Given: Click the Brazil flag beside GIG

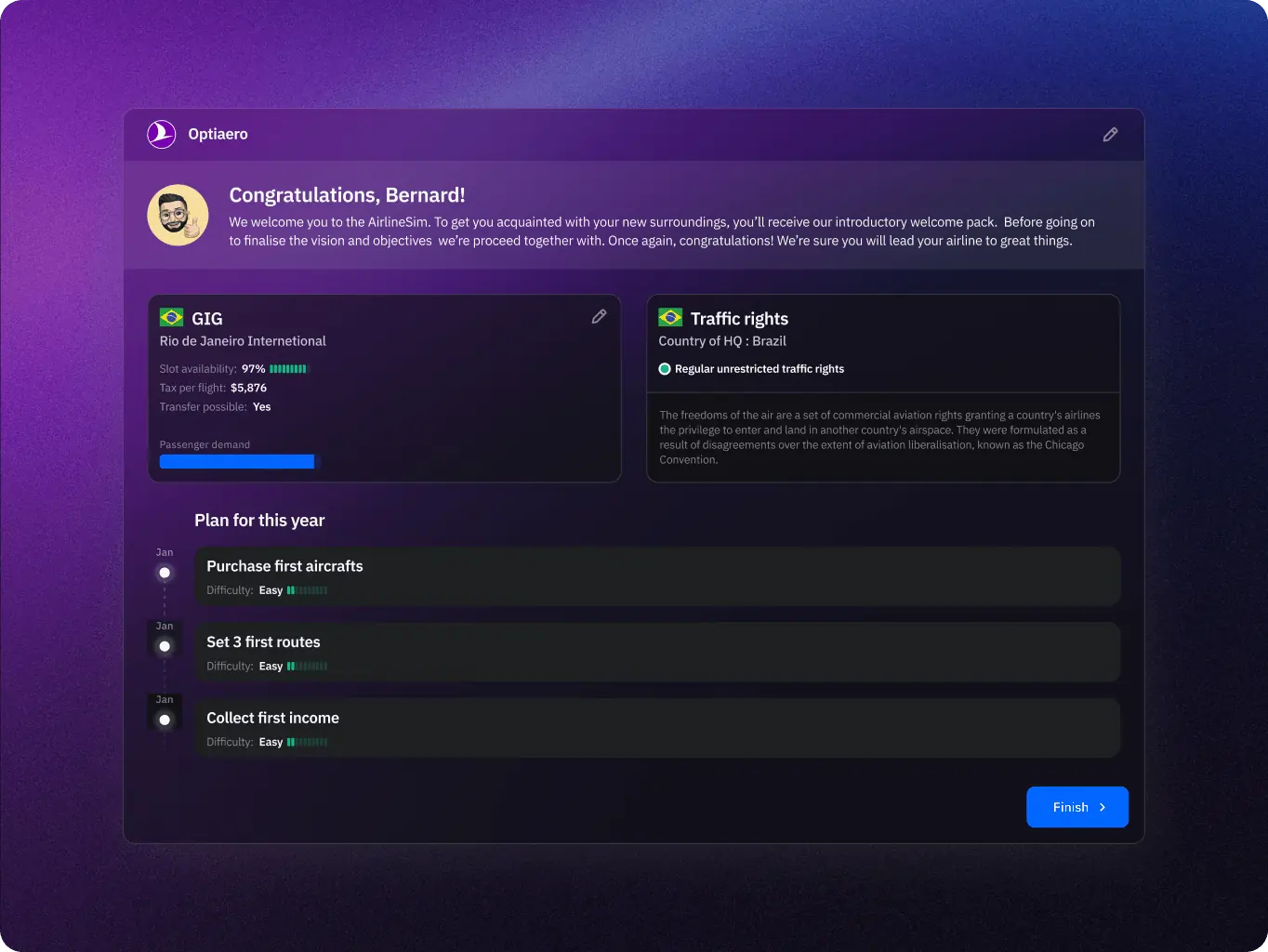Looking at the screenshot, I should coord(171,318).
